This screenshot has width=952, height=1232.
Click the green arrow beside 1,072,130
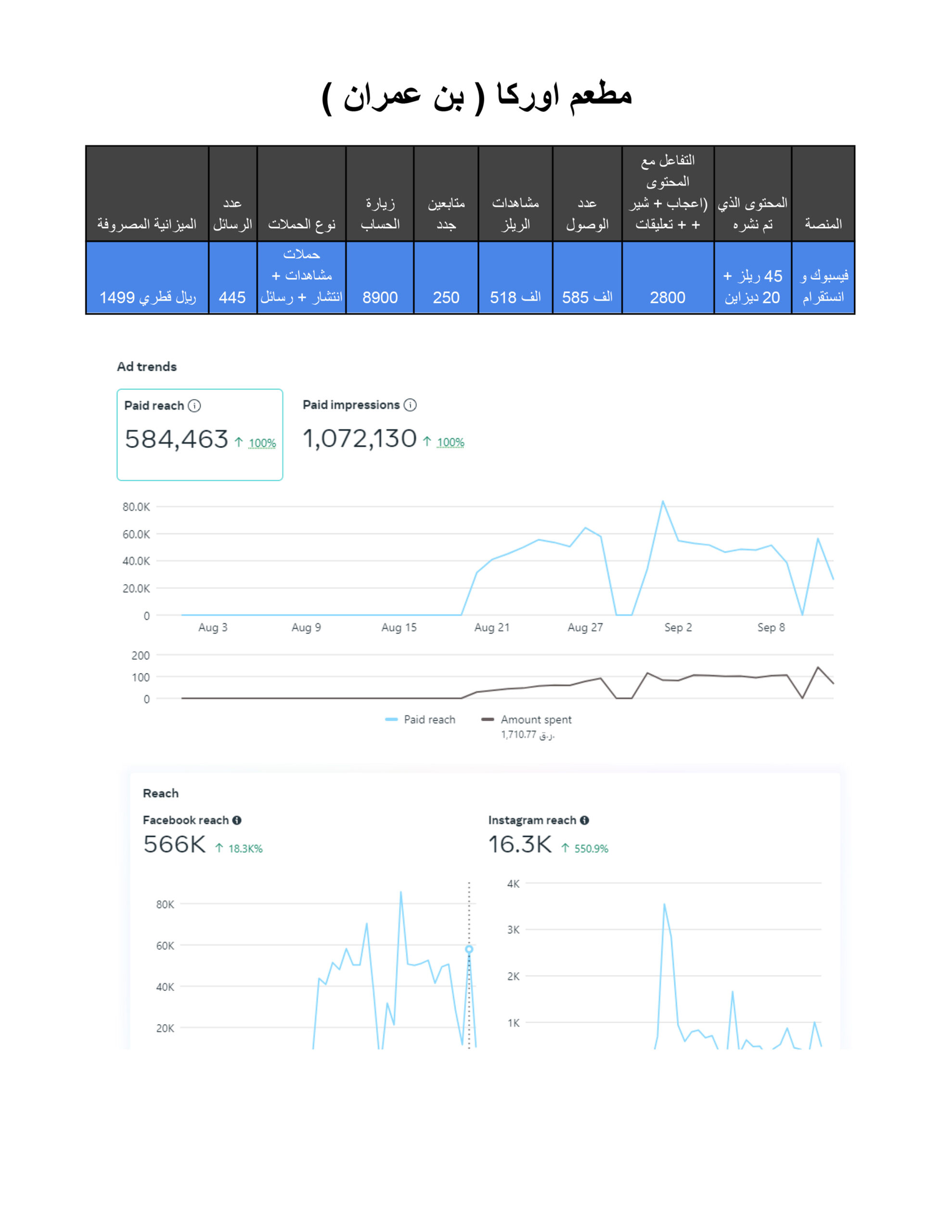coord(427,442)
